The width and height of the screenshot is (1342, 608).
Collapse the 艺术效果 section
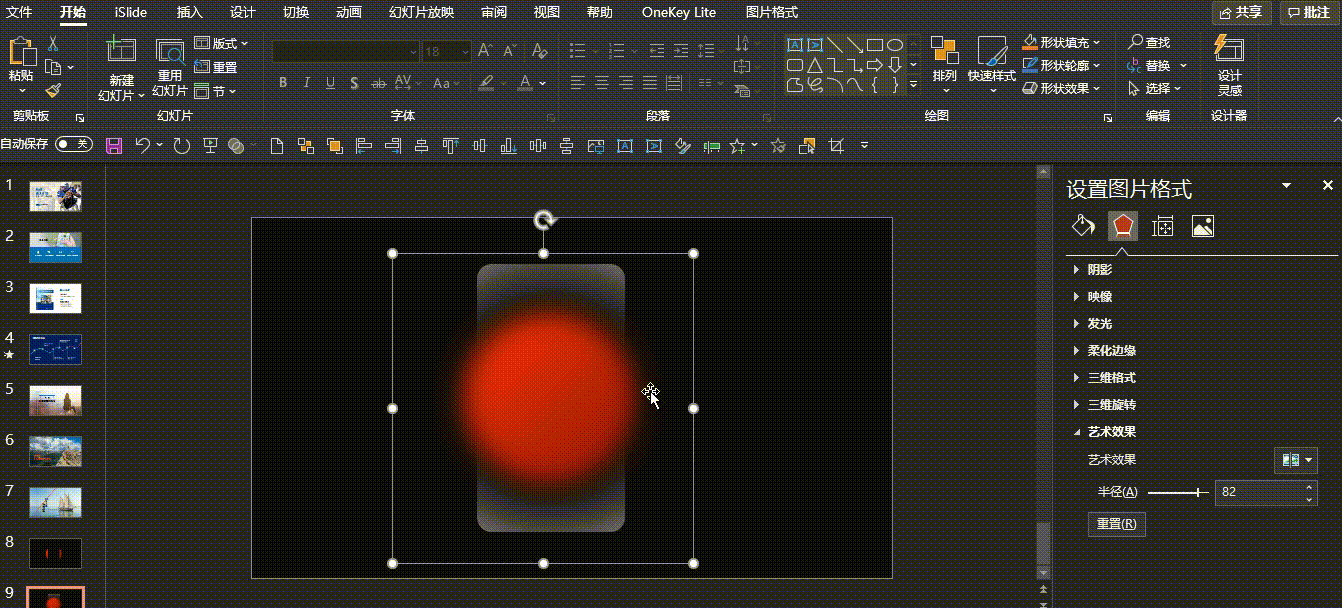coord(1111,432)
